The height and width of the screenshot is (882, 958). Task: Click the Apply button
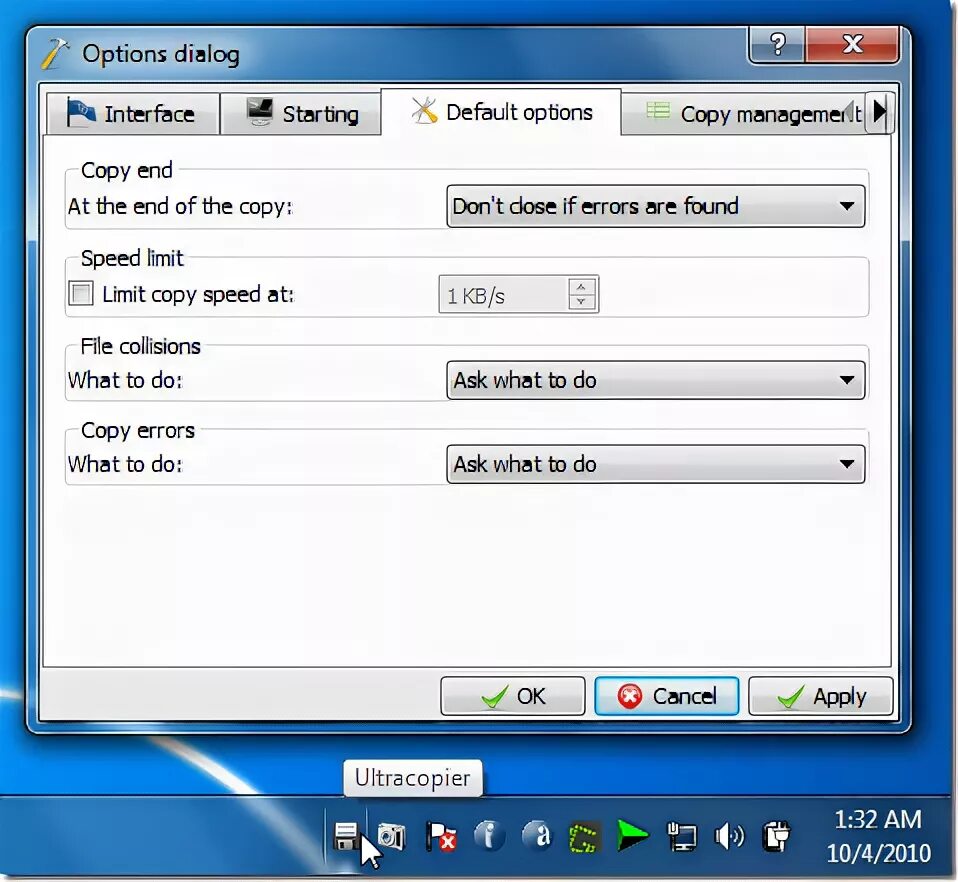(821, 696)
